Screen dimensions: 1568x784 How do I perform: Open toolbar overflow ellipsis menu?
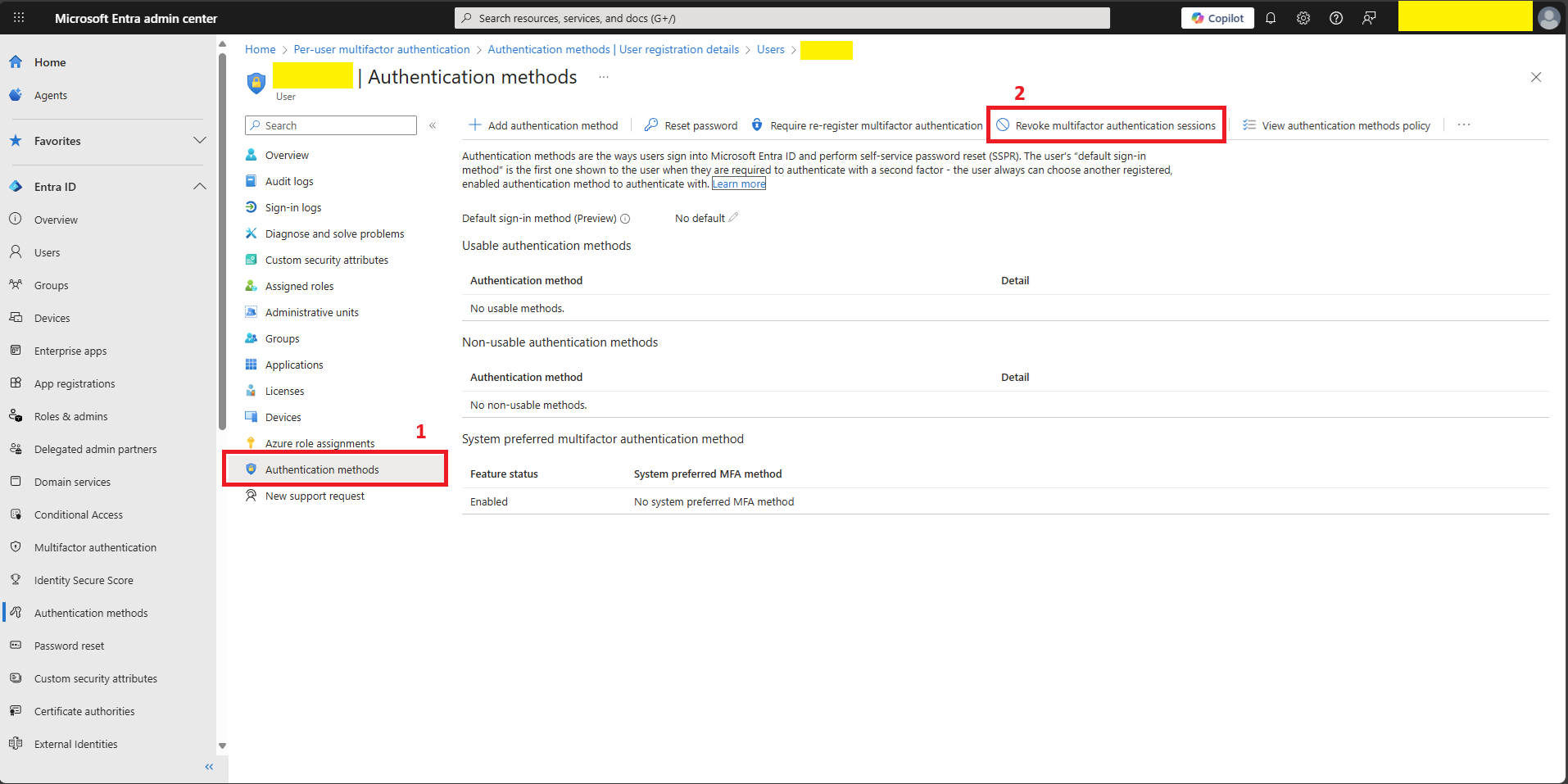click(x=1464, y=125)
